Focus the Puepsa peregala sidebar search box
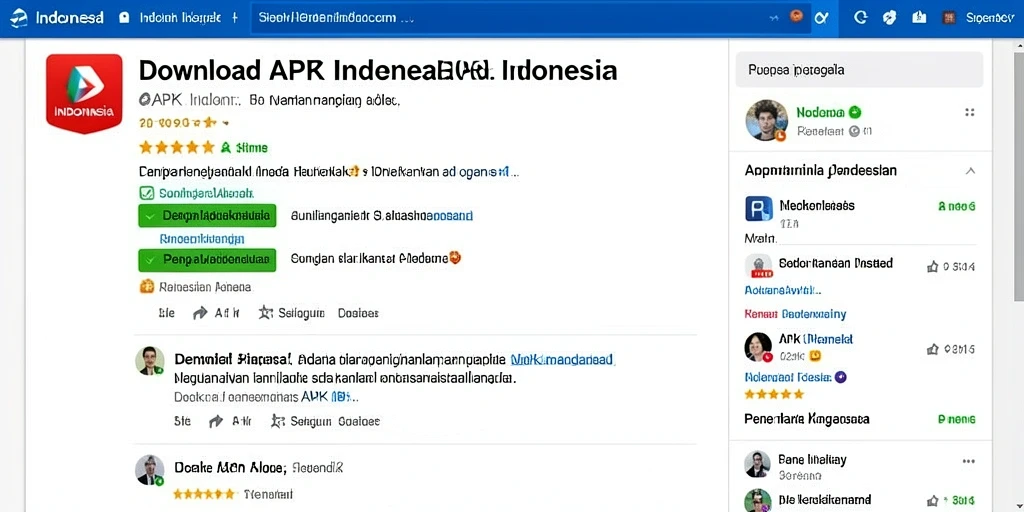Viewport: 1024px width, 512px height. (x=859, y=69)
